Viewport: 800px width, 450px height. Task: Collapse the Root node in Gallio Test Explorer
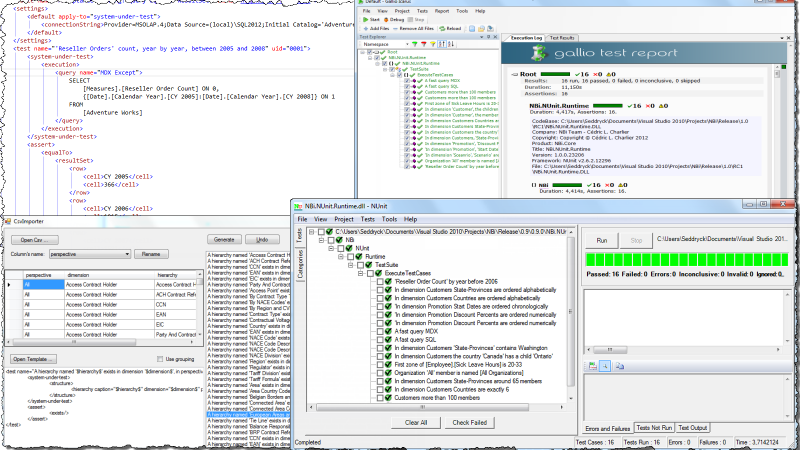(363, 52)
